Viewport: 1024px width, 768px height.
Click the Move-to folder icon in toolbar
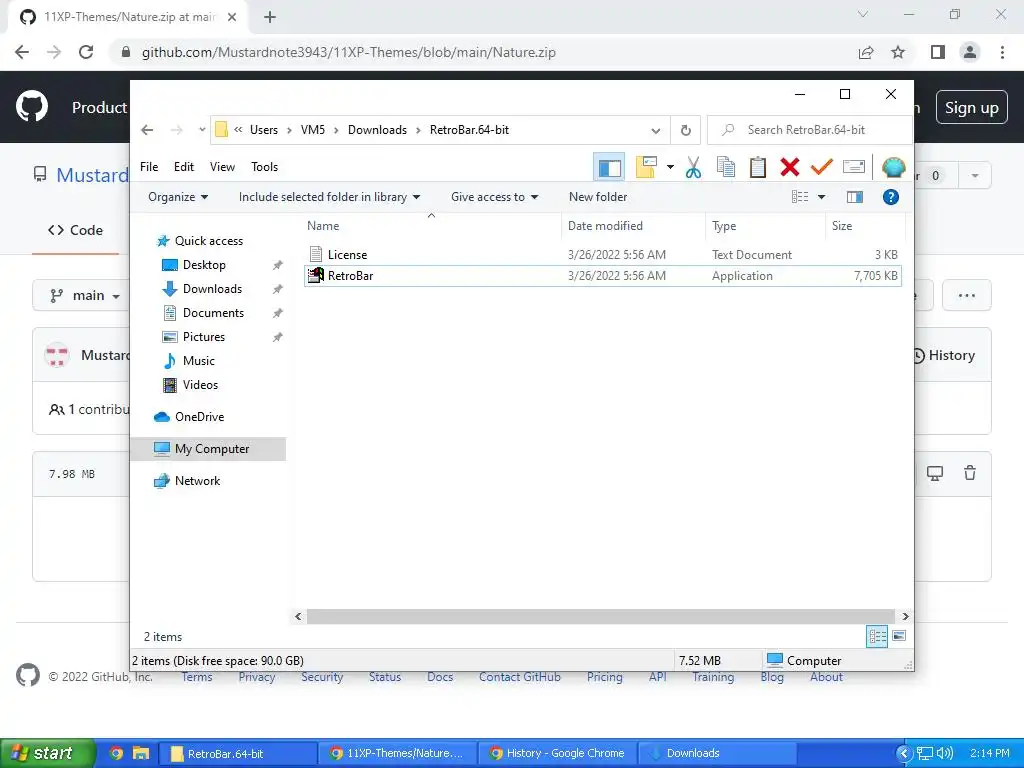(x=646, y=167)
